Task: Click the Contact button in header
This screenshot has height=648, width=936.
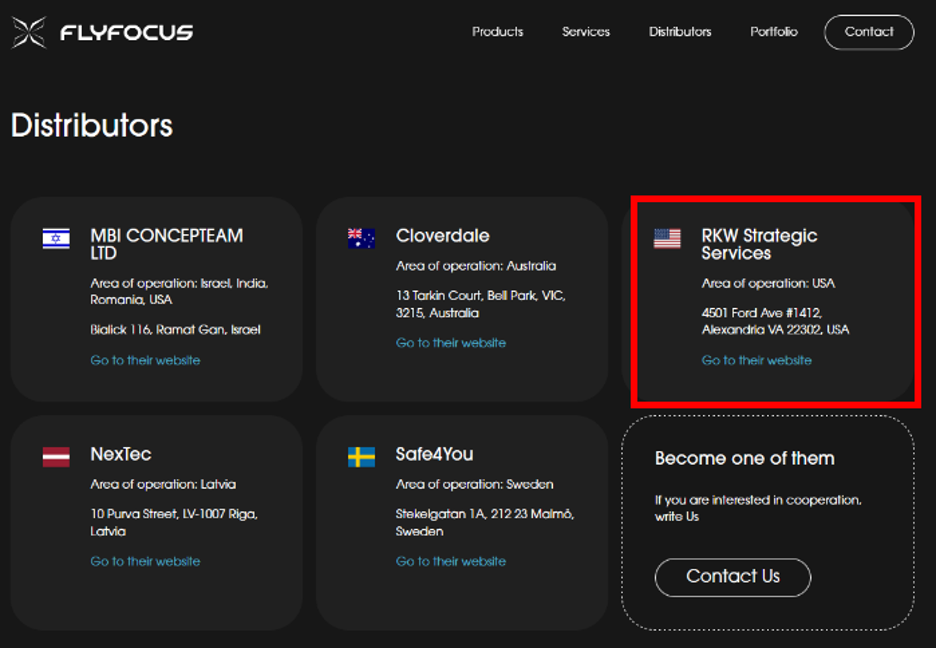Action: [869, 32]
